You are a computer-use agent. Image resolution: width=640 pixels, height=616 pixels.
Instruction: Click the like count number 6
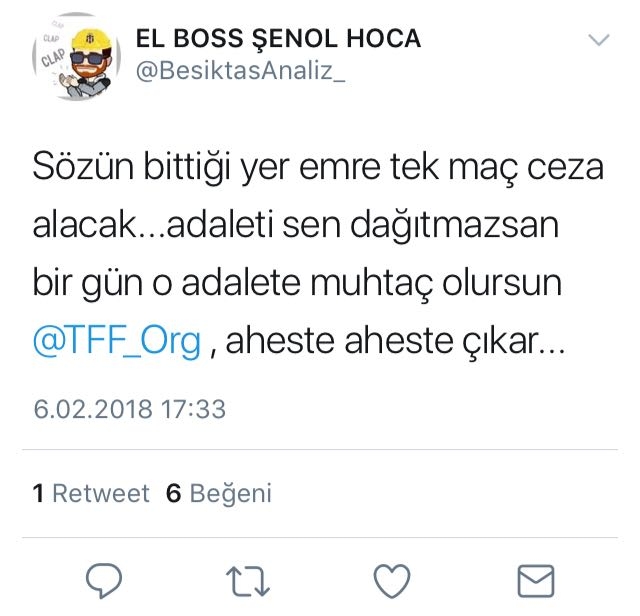coord(173,493)
